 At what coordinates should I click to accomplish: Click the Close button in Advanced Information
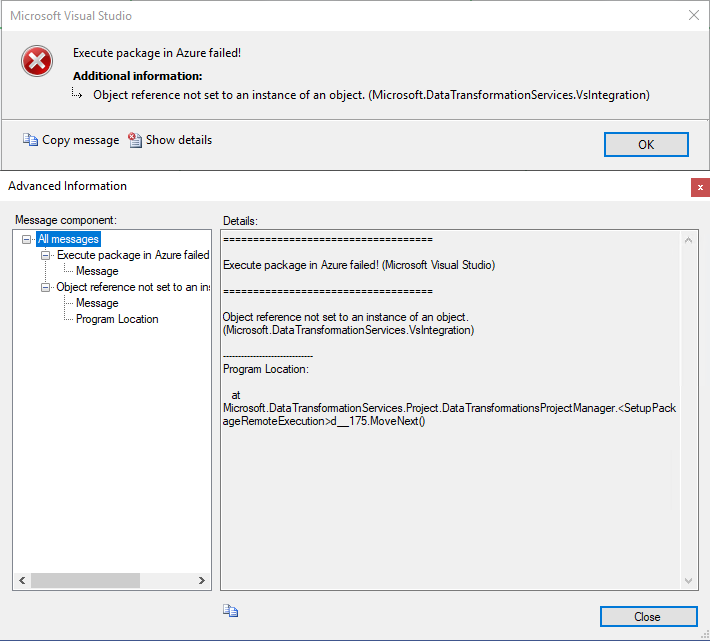click(648, 617)
